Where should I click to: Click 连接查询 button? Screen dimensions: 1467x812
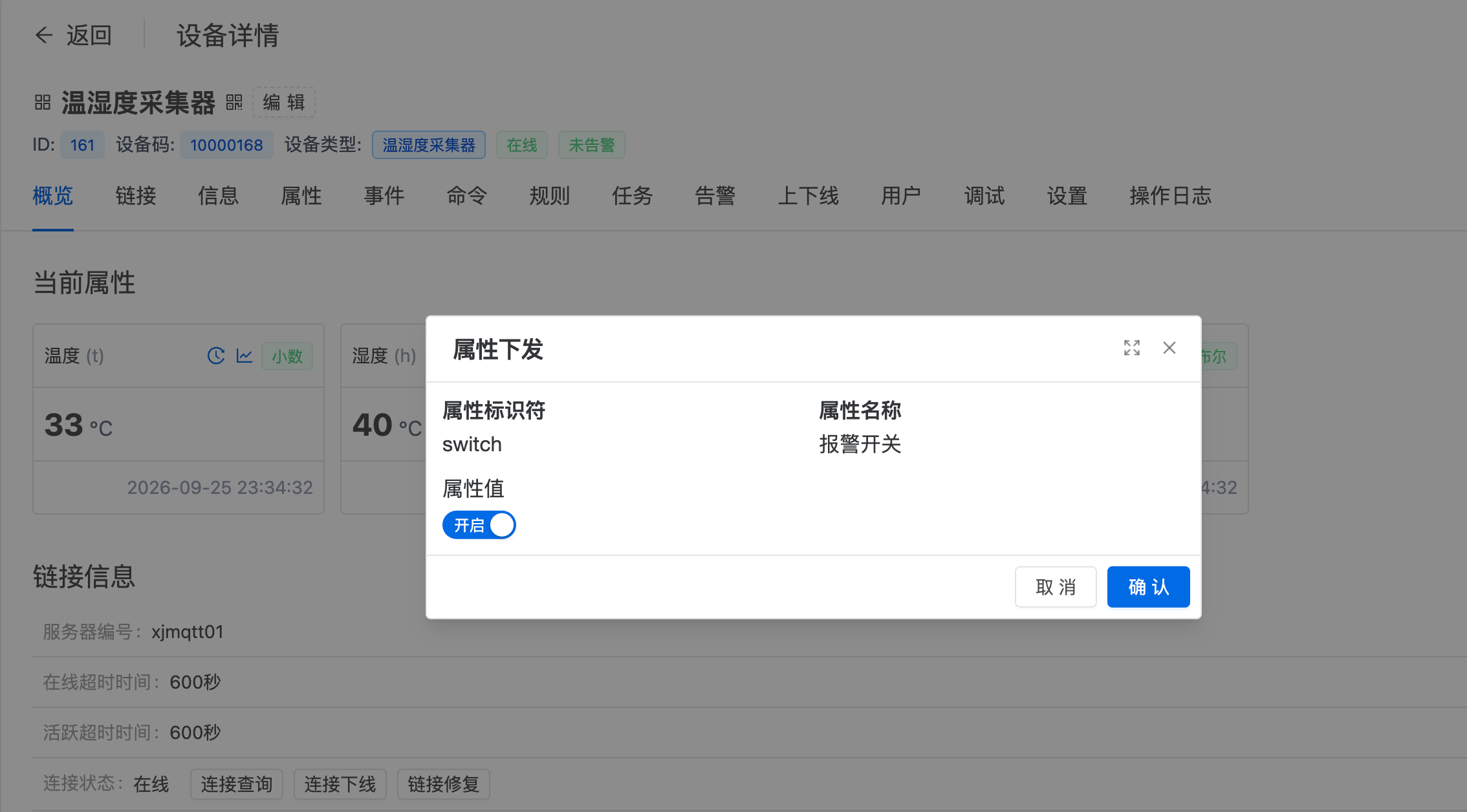pyautogui.click(x=237, y=784)
